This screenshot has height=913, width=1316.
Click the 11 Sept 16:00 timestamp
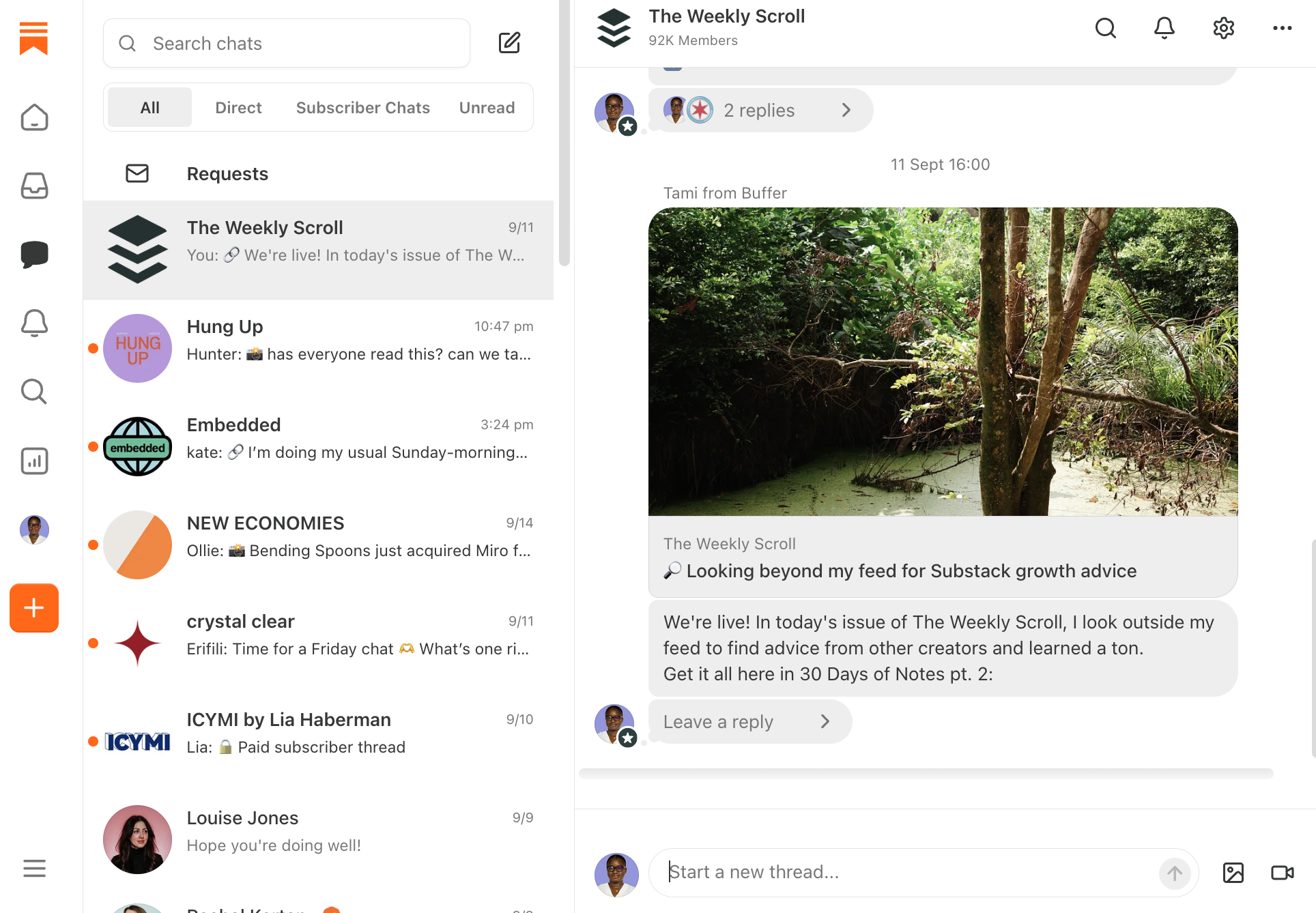(940, 164)
